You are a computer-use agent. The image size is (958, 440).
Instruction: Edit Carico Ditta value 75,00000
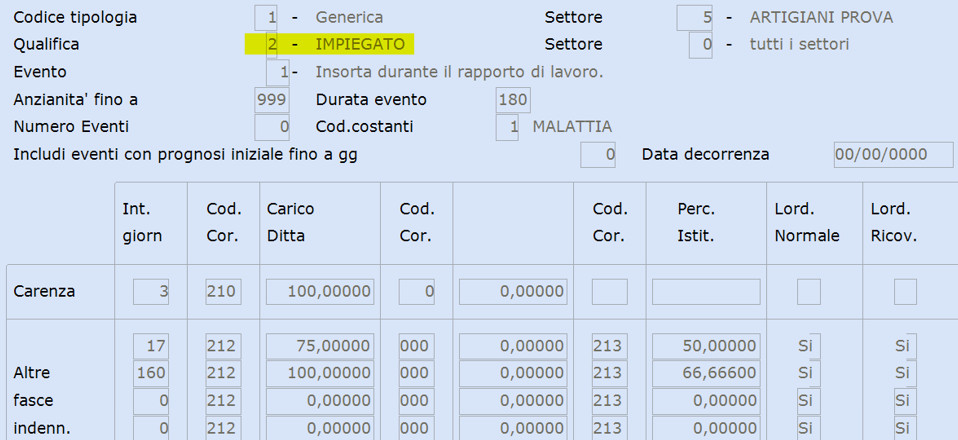coord(320,346)
